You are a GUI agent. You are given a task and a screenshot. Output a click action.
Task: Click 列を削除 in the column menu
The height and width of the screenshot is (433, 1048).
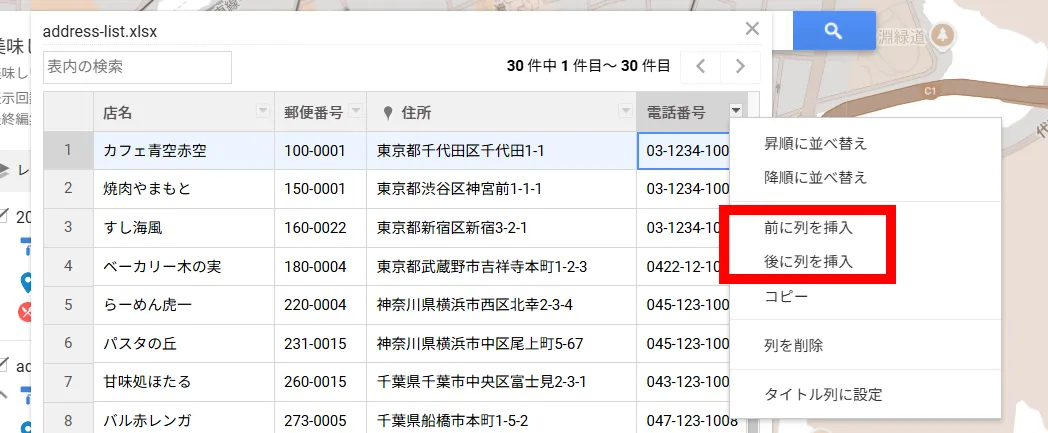pyautogui.click(x=793, y=345)
